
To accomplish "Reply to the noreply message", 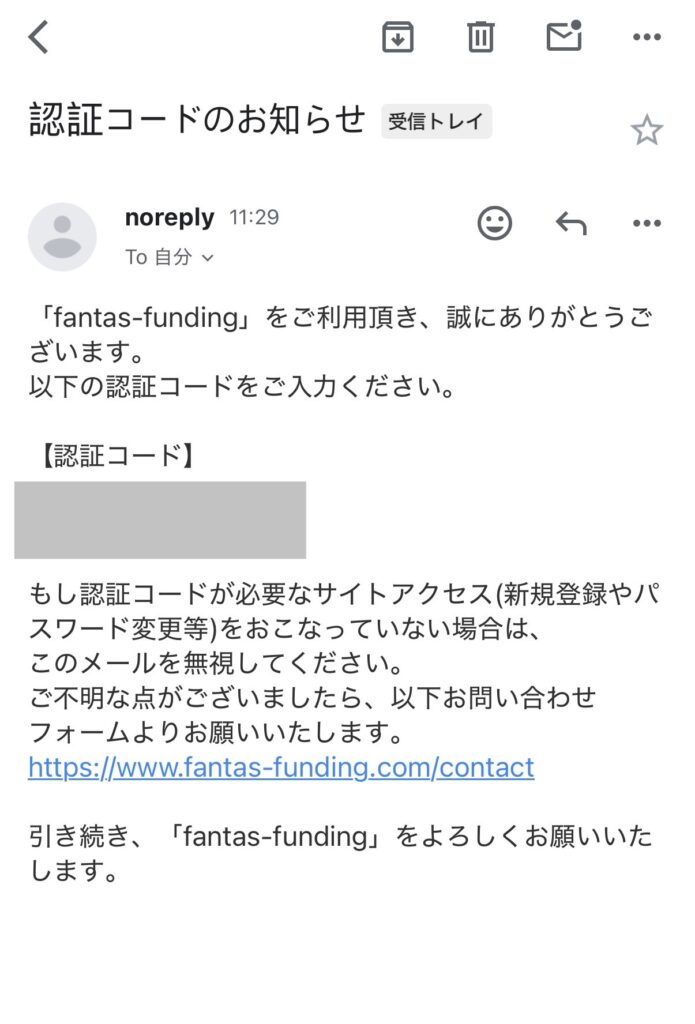I will 571,223.
